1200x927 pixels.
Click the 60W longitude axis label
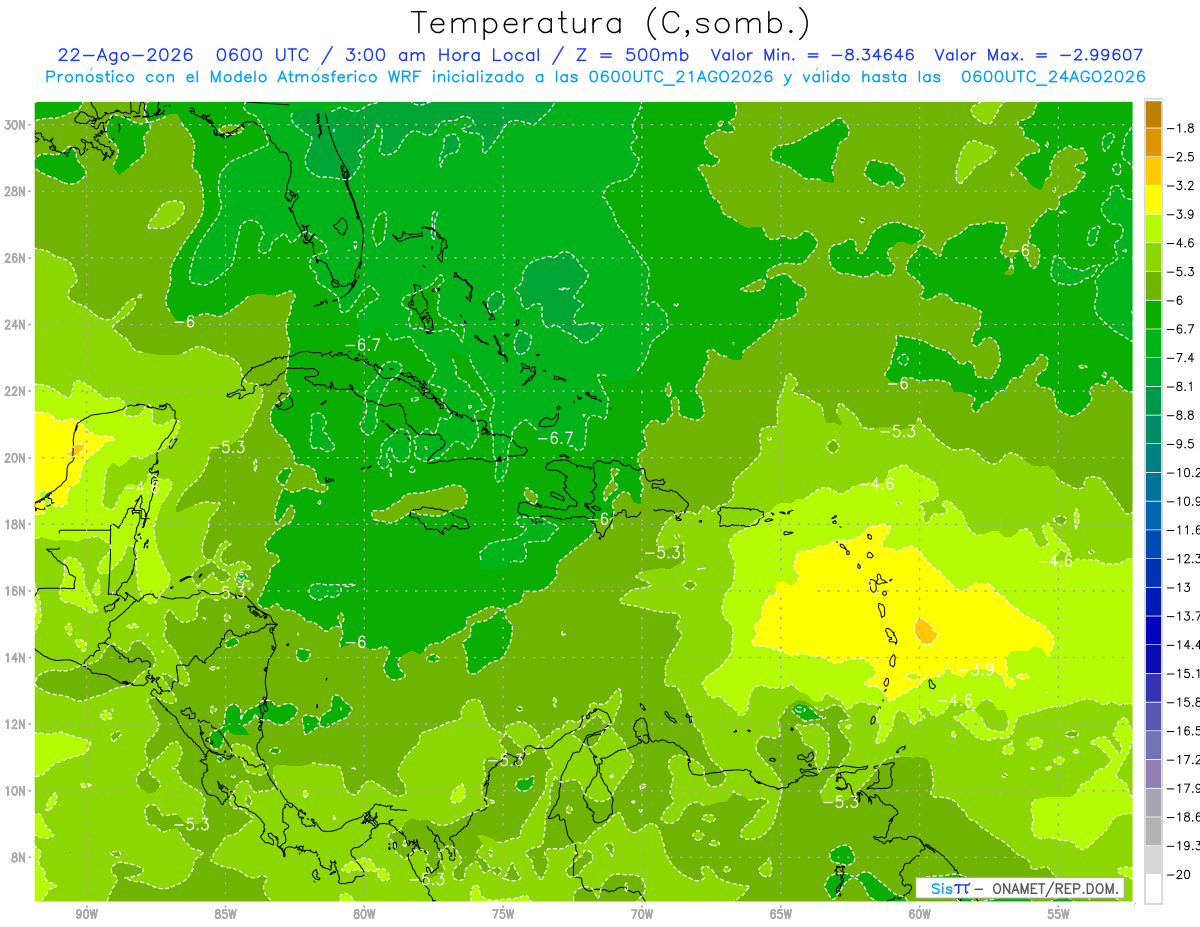click(x=920, y=914)
